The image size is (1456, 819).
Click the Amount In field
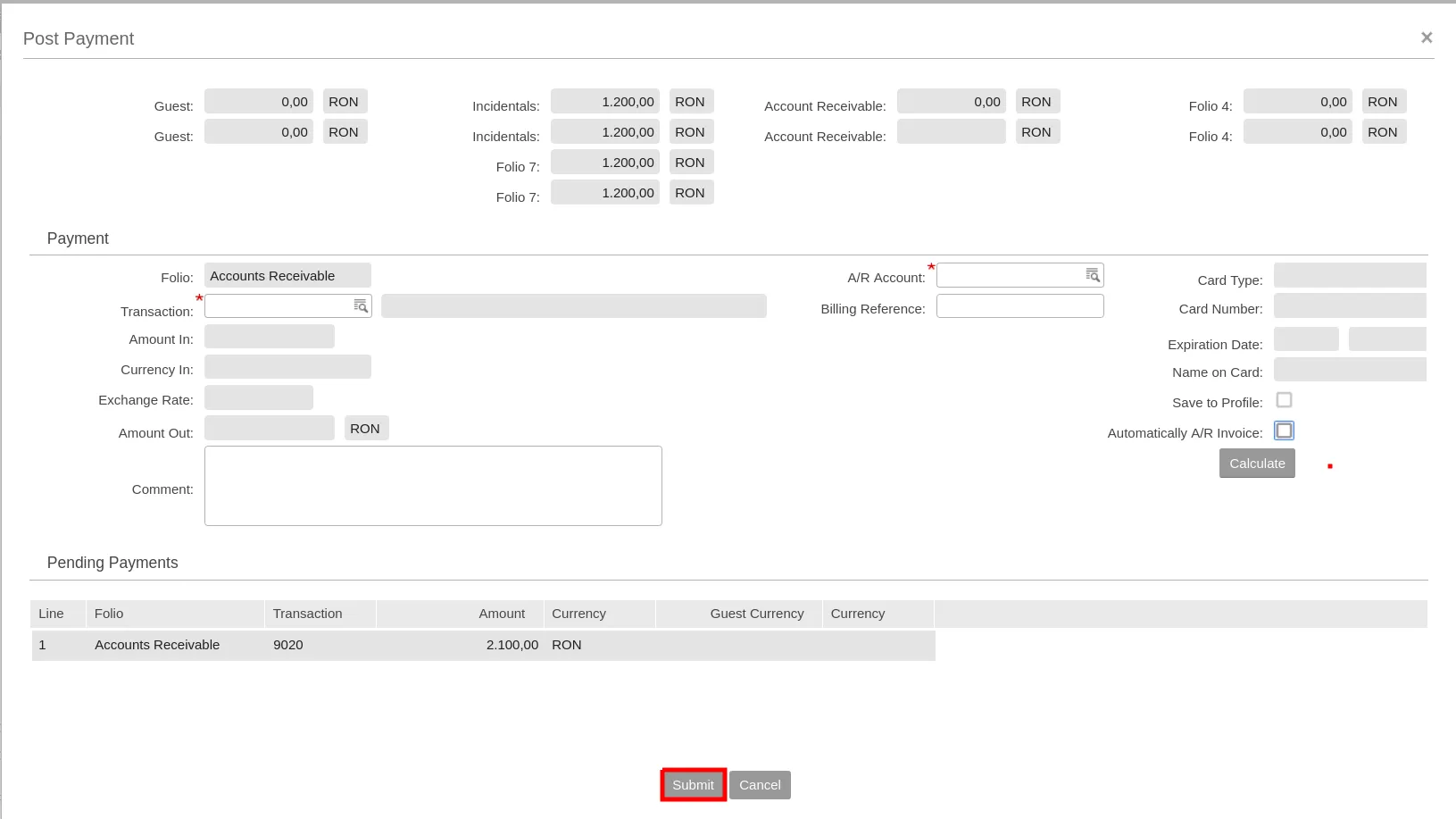click(270, 337)
